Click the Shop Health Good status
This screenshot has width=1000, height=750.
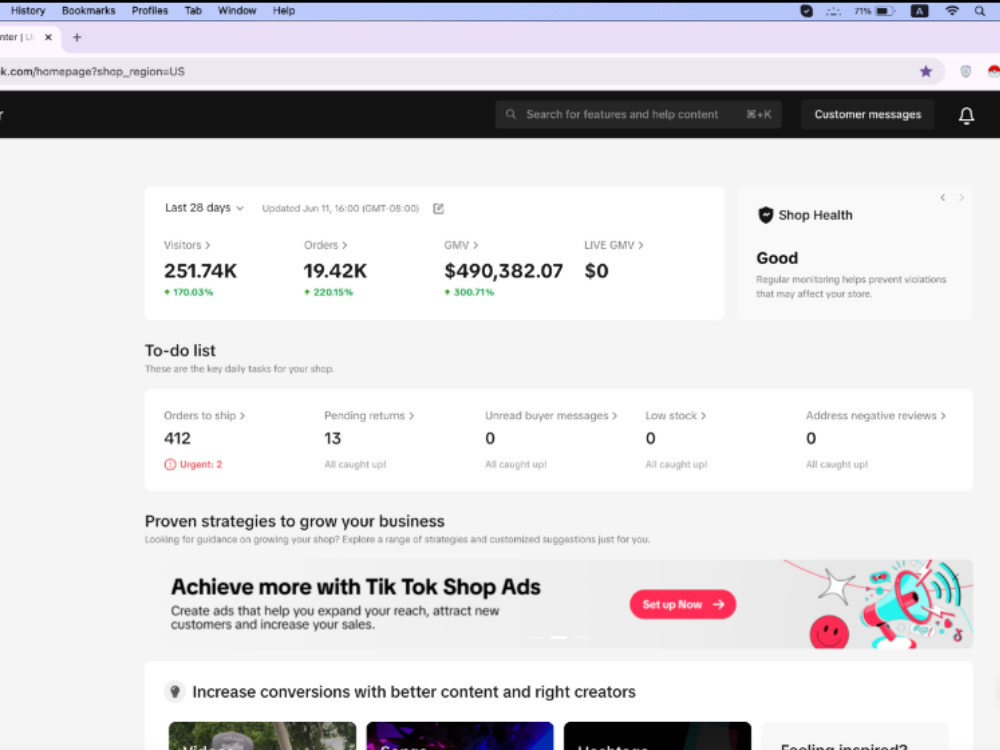(x=777, y=258)
